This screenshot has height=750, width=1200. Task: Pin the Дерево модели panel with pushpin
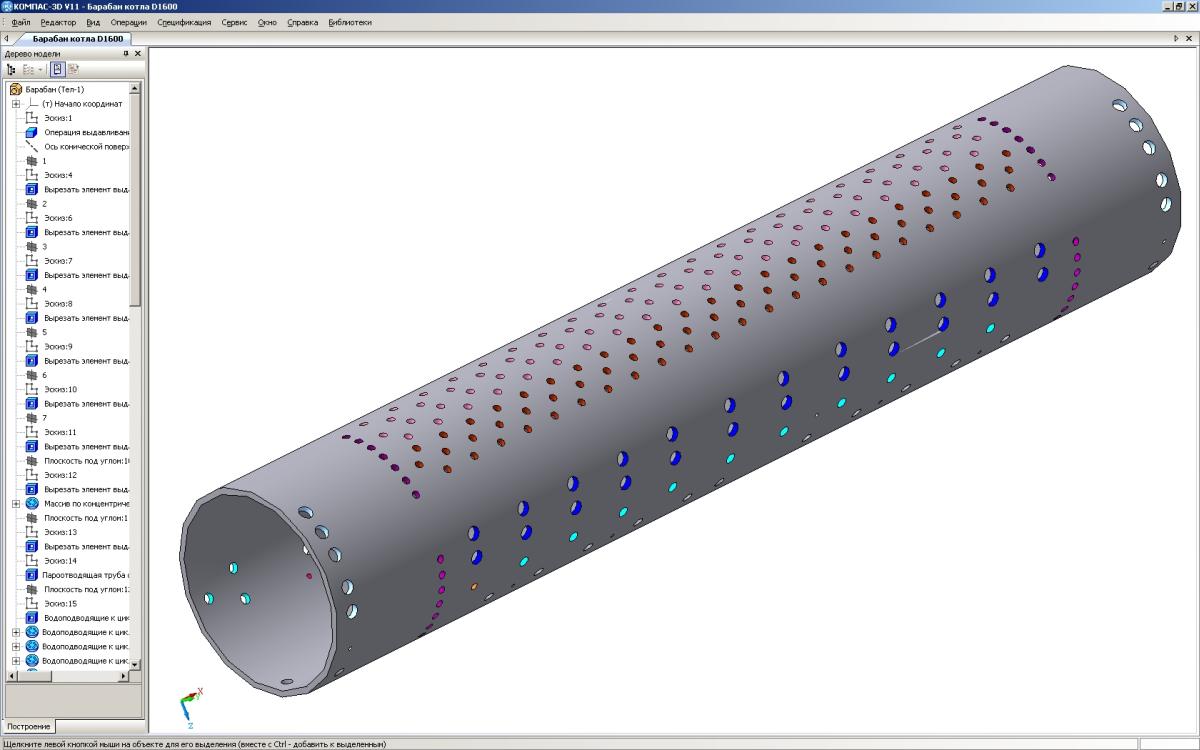click(x=126, y=54)
